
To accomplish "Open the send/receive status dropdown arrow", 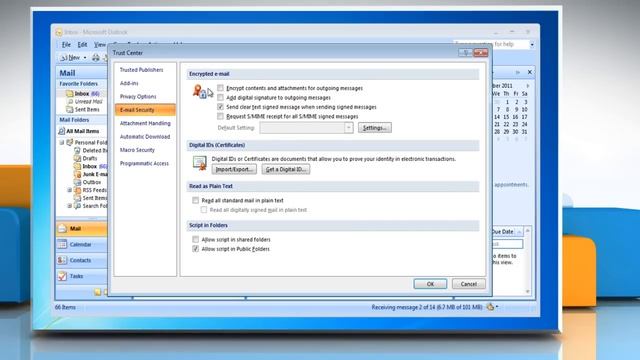I will pos(497,307).
